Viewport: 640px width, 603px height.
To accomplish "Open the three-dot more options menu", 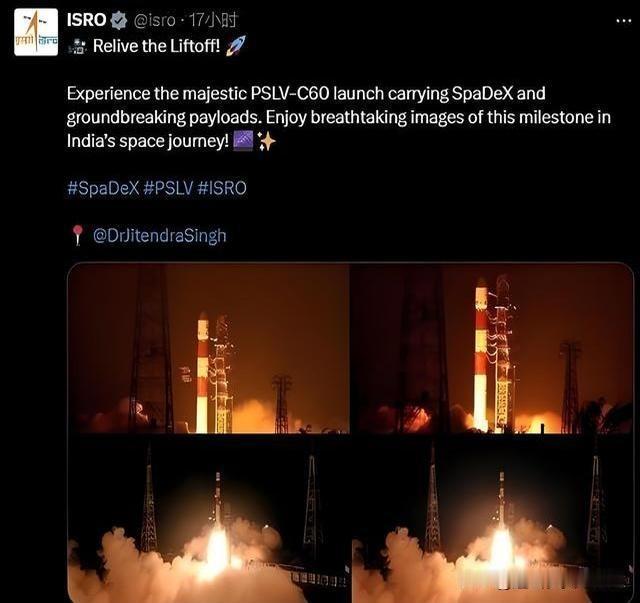I will pos(624,21).
